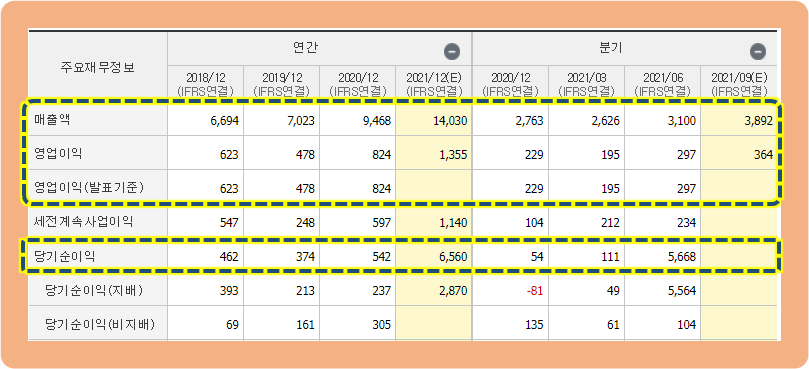Select the estimated 세전계속사업이익 value 1,140
809x369 pixels.
point(454,223)
